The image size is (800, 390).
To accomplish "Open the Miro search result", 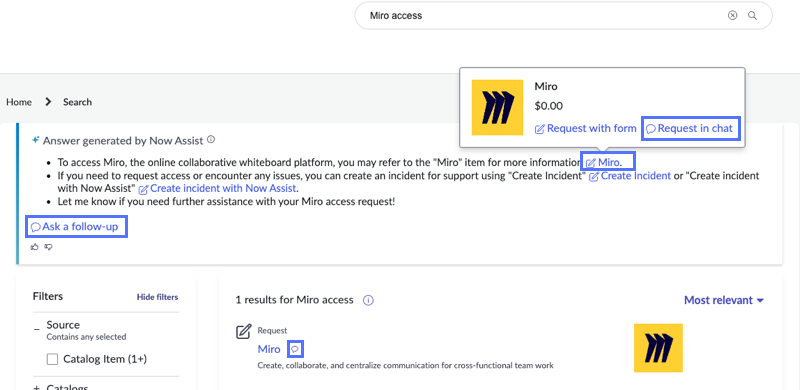I will pyautogui.click(x=269, y=349).
